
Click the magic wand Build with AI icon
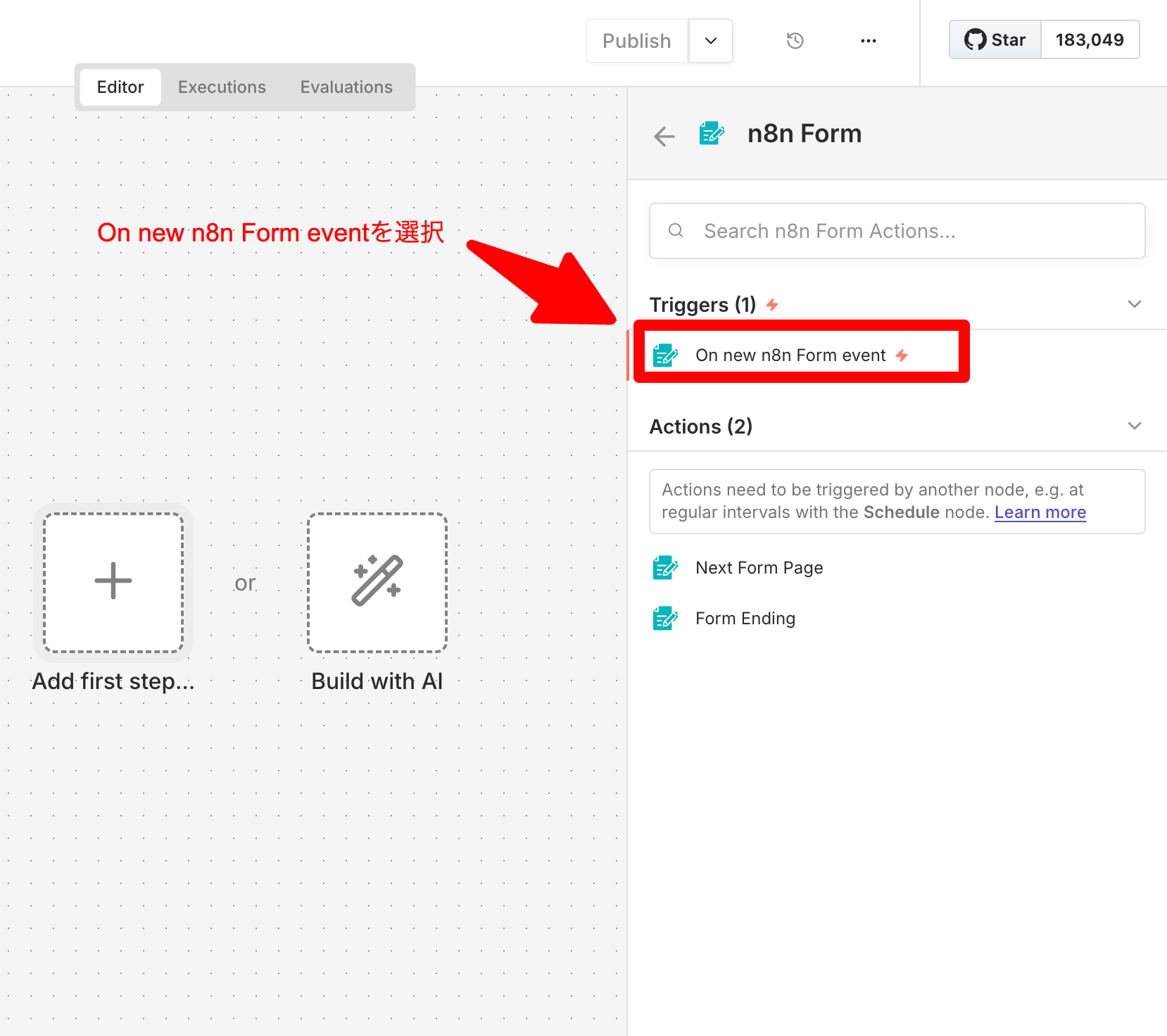pyautogui.click(x=377, y=581)
